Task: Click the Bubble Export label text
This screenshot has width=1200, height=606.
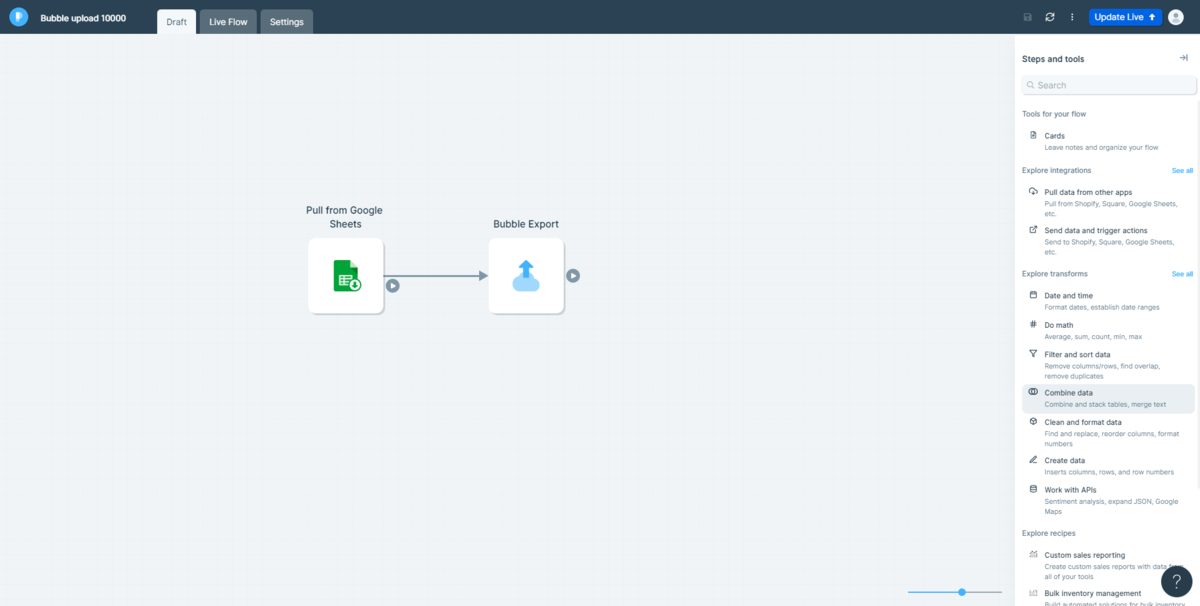Action: click(526, 224)
